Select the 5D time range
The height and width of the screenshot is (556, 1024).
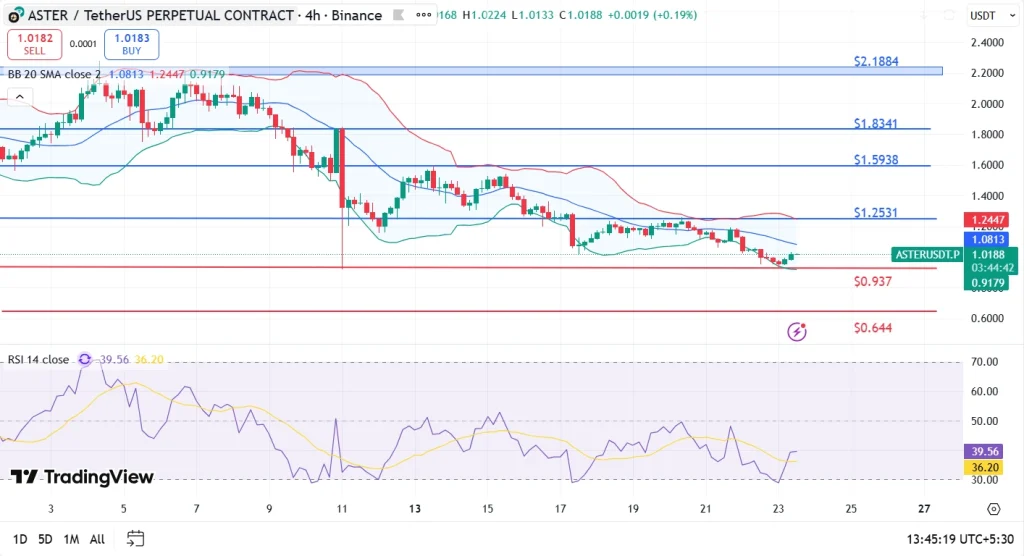pos(44,539)
